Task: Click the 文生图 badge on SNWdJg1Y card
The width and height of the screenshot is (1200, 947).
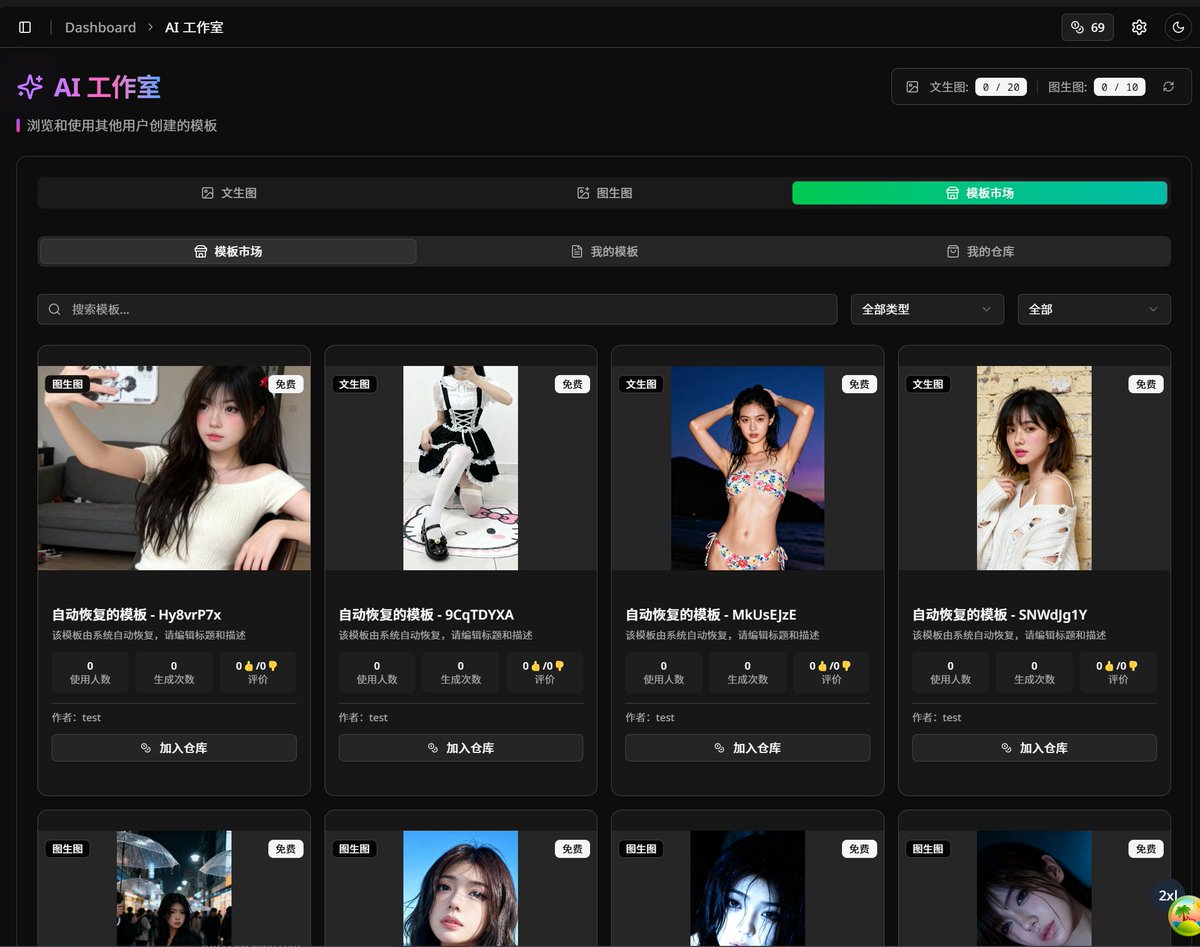Action: pyautogui.click(x=928, y=384)
